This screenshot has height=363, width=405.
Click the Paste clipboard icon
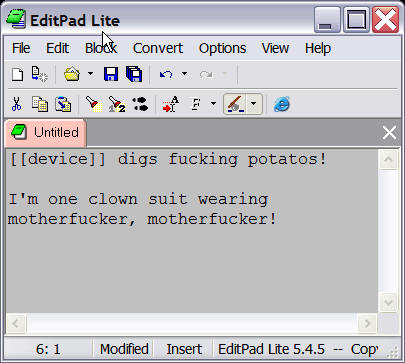[x=63, y=104]
